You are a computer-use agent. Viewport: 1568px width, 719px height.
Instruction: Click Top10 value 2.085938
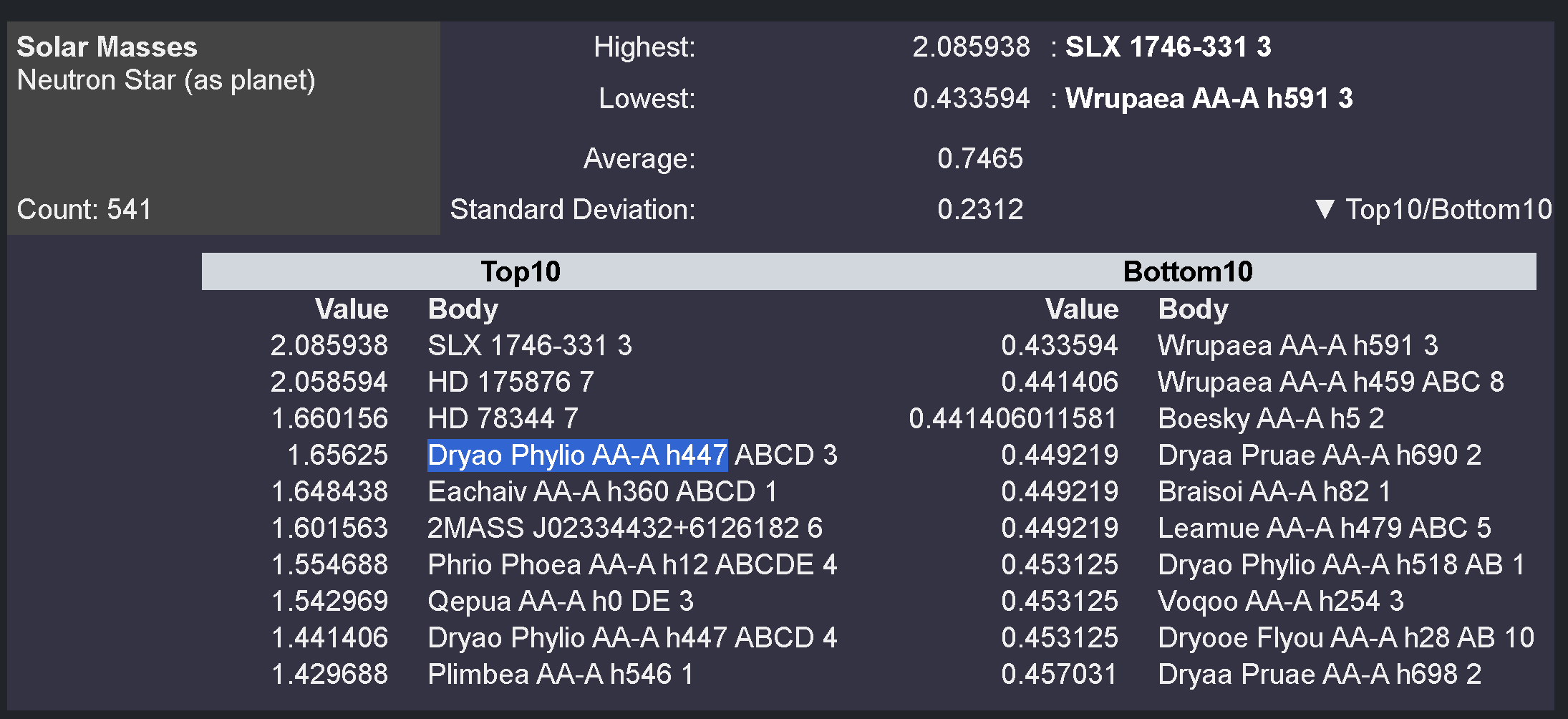(x=329, y=345)
